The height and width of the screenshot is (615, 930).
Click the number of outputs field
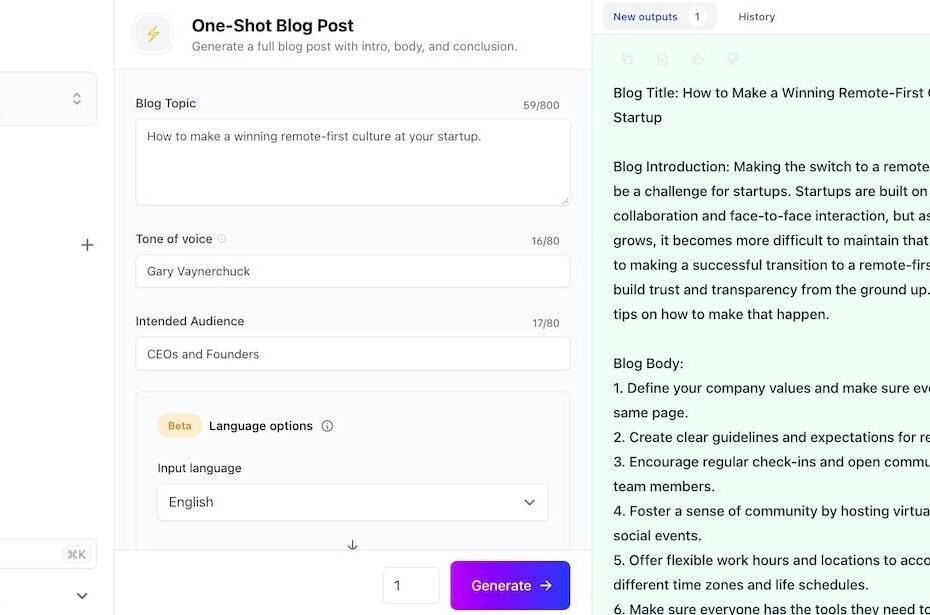coord(411,585)
